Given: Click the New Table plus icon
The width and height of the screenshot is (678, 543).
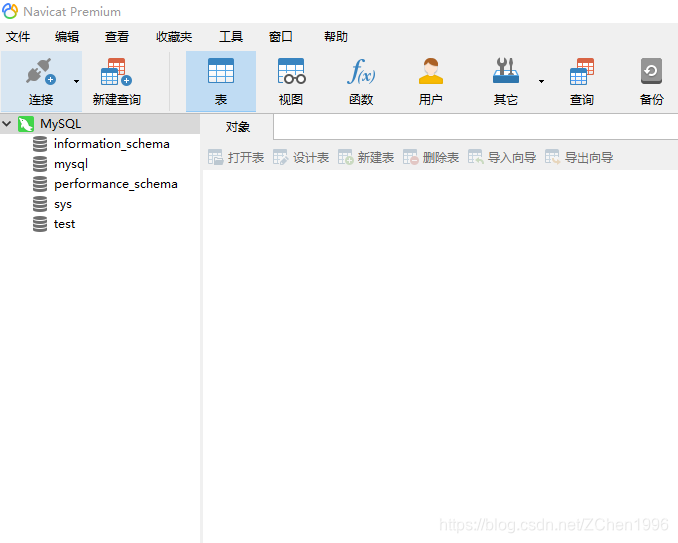Looking at the screenshot, I should pyautogui.click(x=345, y=157).
